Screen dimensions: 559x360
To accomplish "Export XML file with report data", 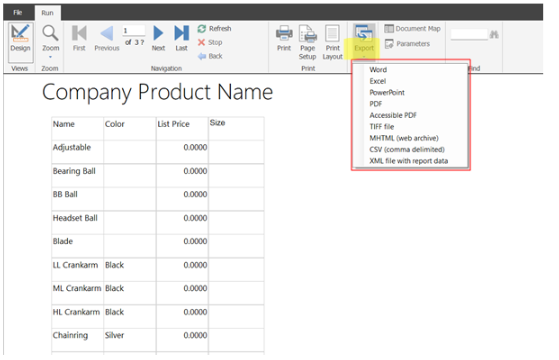I will pyautogui.click(x=410, y=161).
